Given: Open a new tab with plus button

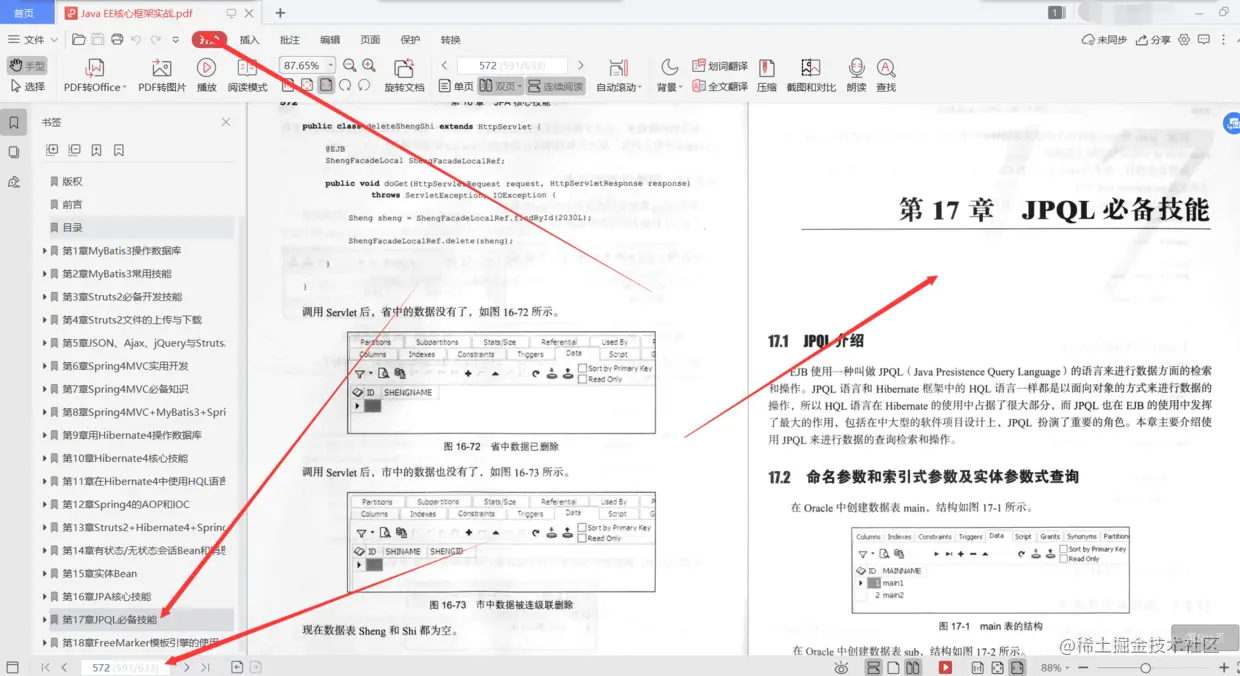Looking at the screenshot, I should click(x=280, y=13).
